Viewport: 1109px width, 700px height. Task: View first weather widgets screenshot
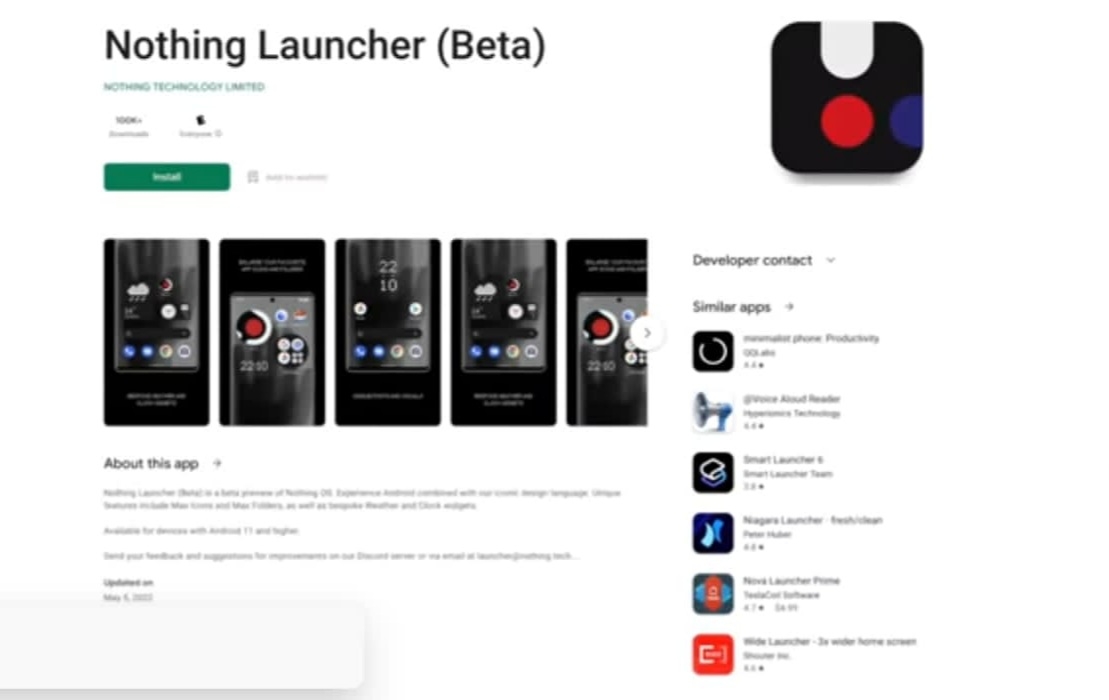click(x=156, y=332)
